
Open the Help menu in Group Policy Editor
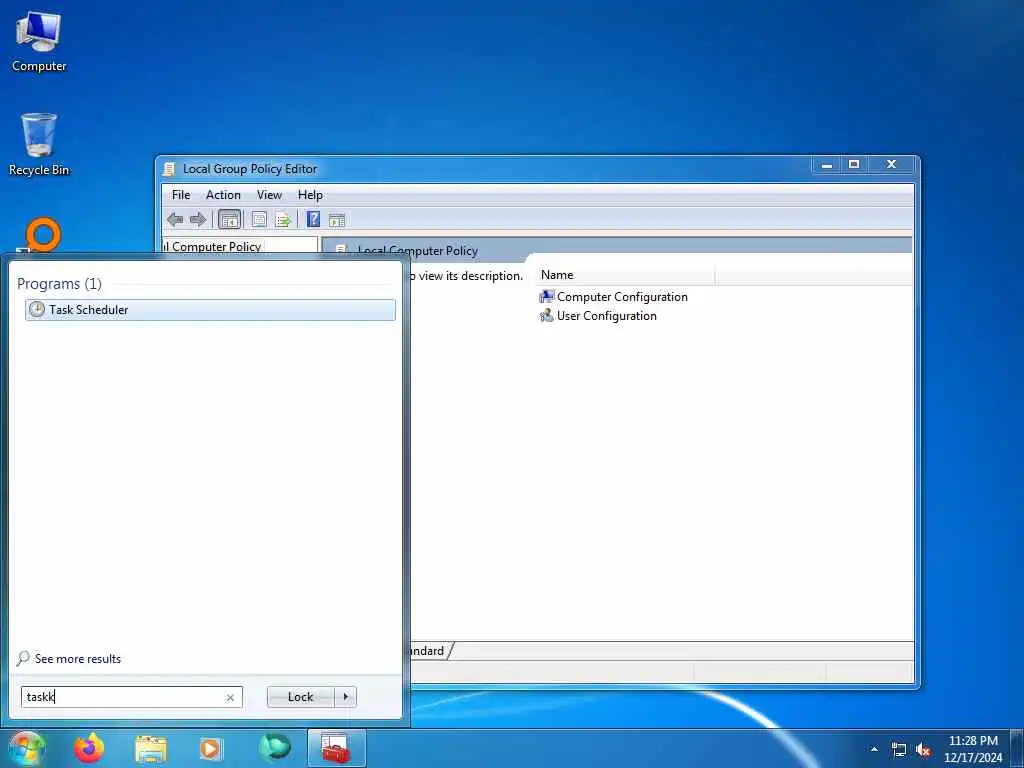310,195
